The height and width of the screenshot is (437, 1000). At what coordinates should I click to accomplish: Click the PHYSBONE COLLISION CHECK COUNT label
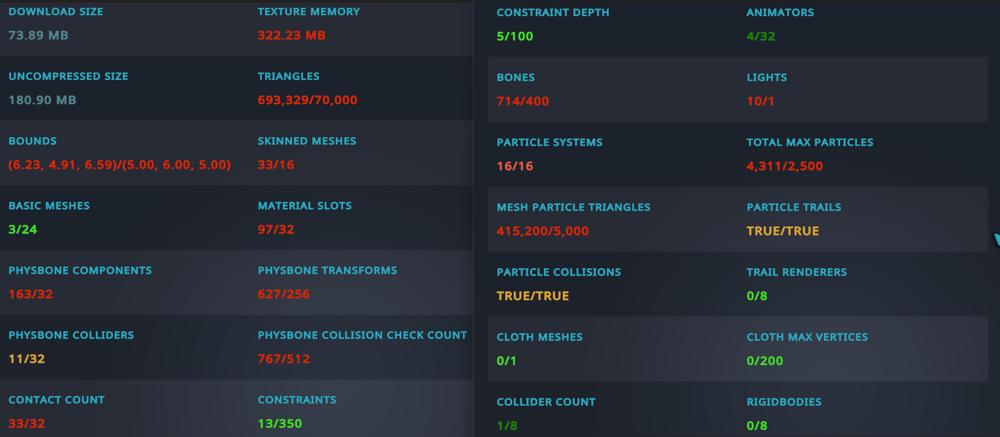pyautogui.click(x=362, y=335)
